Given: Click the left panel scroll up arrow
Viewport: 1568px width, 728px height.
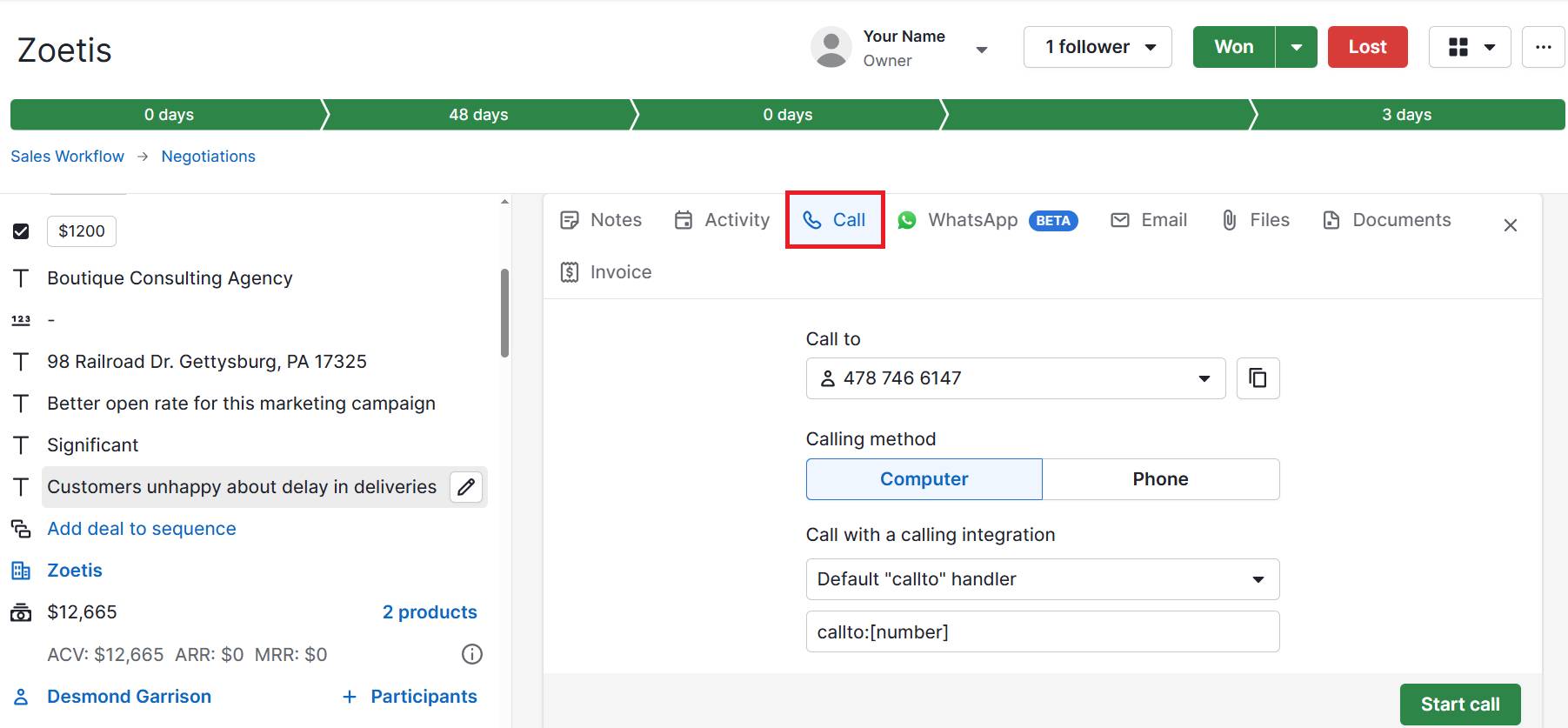Looking at the screenshot, I should [x=504, y=202].
